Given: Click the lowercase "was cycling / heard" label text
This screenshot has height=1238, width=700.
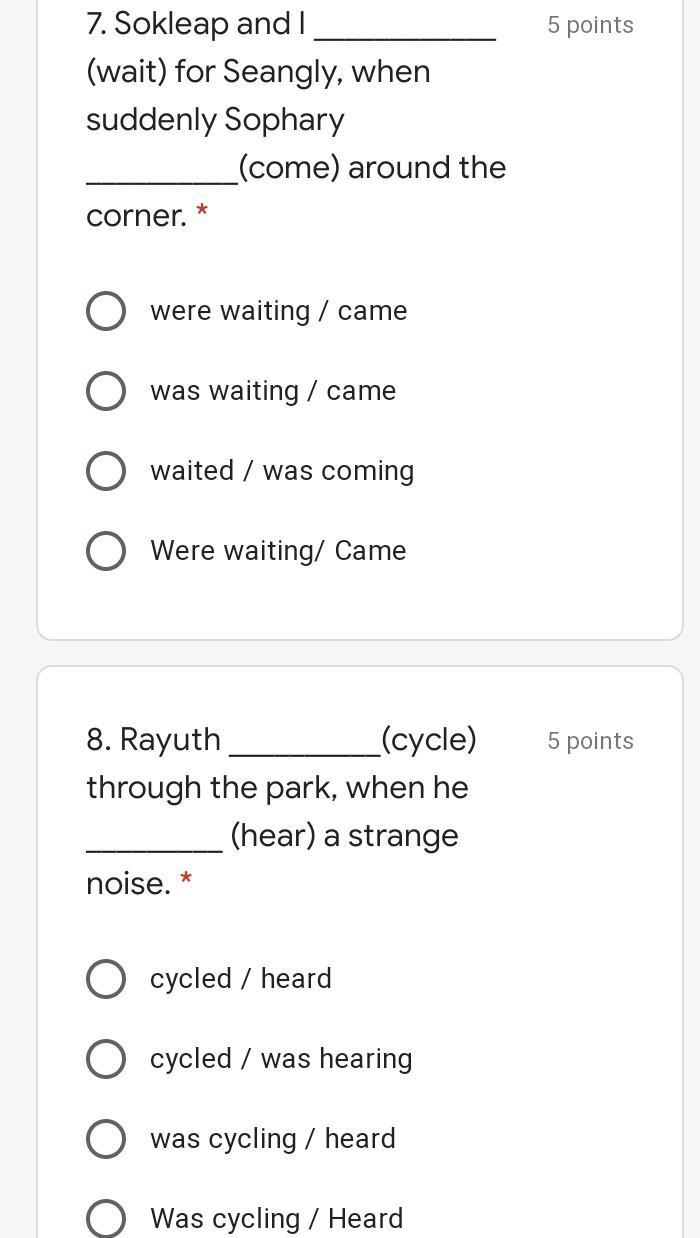Looking at the screenshot, I should pyautogui.click(x=273, y=1139).
